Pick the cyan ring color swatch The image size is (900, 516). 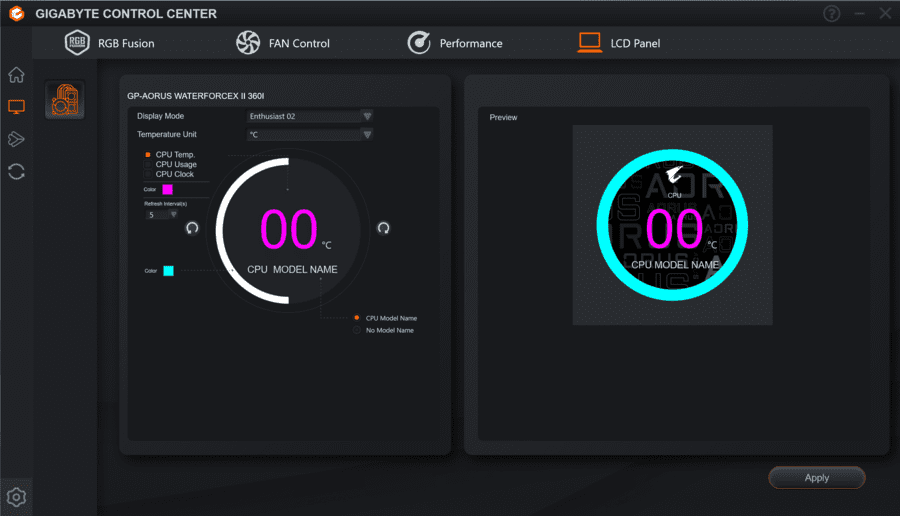[168, 271]
